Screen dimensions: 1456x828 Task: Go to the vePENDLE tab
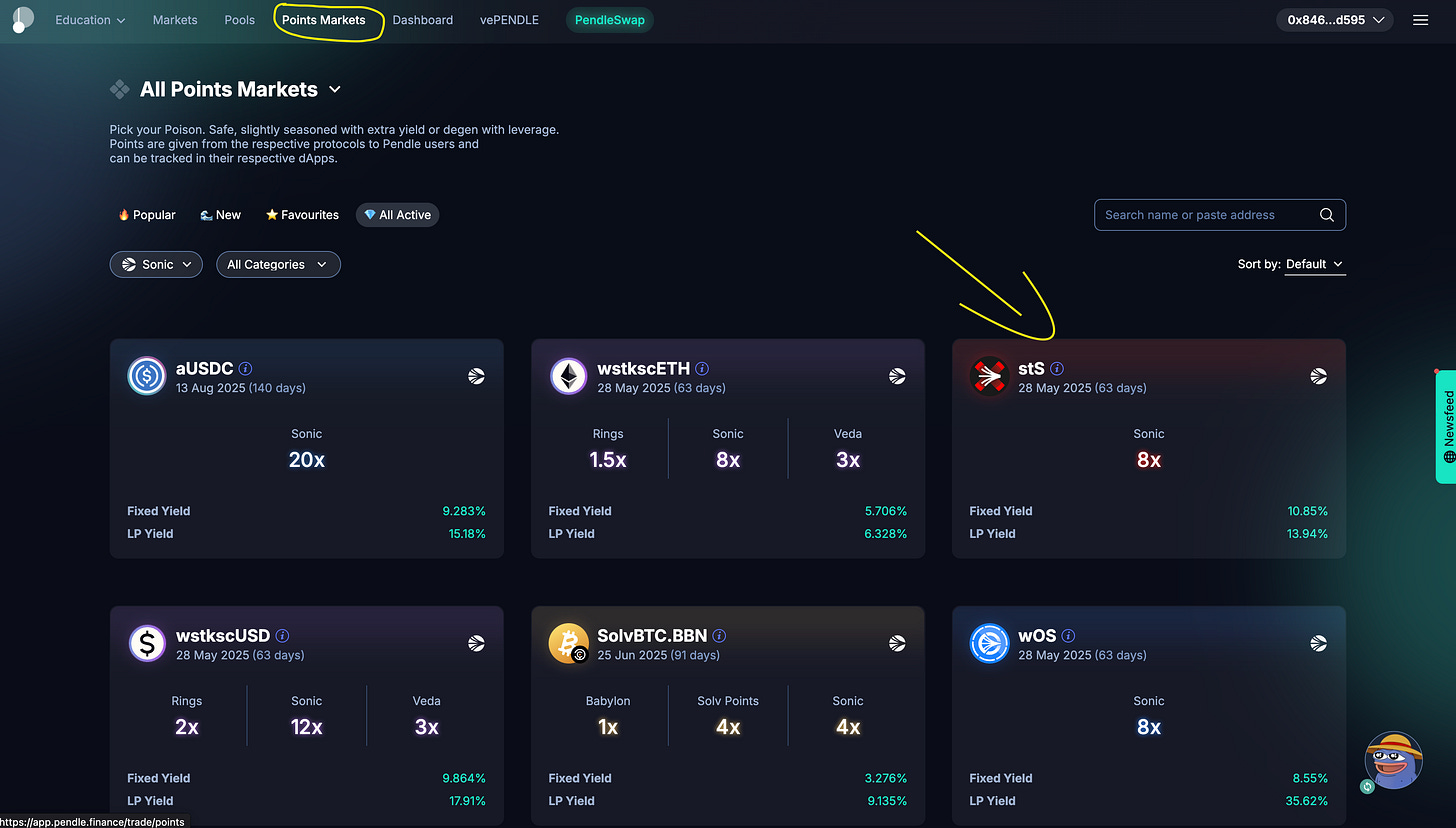[509, 20]
